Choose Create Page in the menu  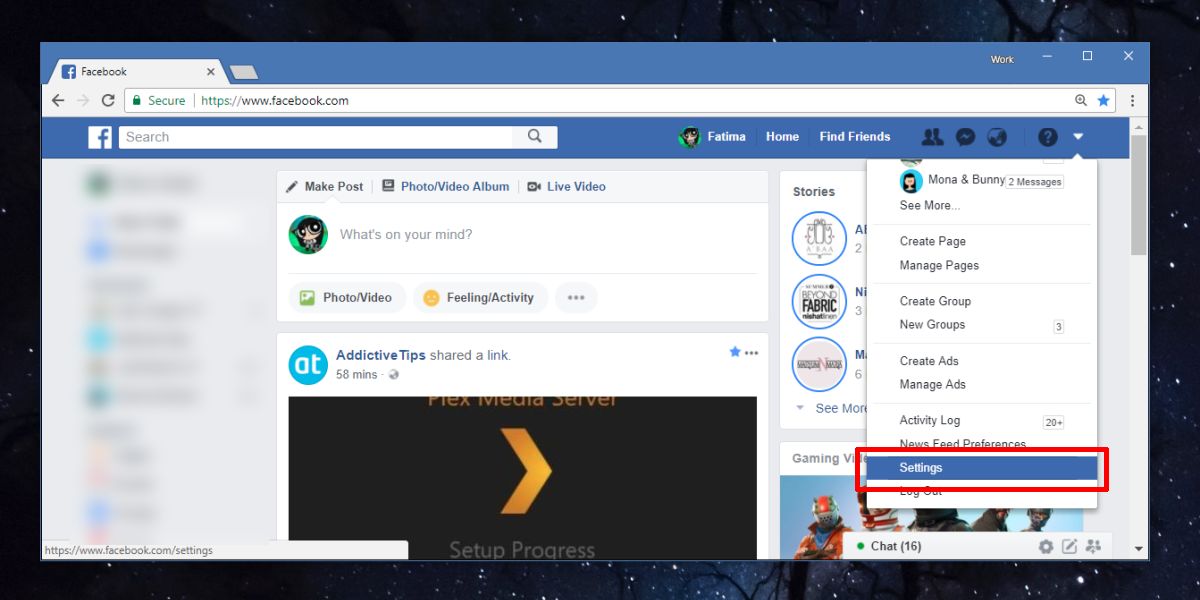[x=933, y=241]
